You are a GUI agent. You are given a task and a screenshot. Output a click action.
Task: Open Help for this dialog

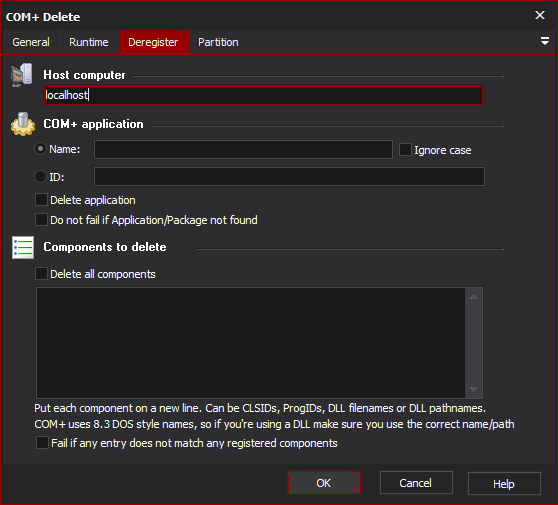504,484
